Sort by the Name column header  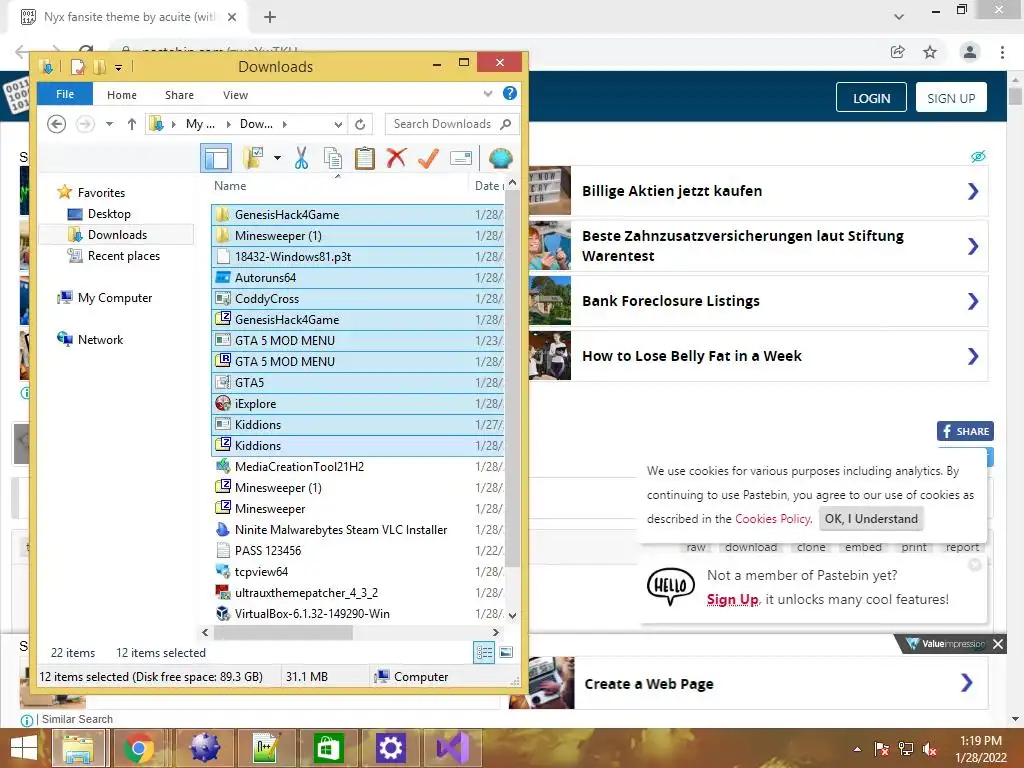tap(230, 185)
